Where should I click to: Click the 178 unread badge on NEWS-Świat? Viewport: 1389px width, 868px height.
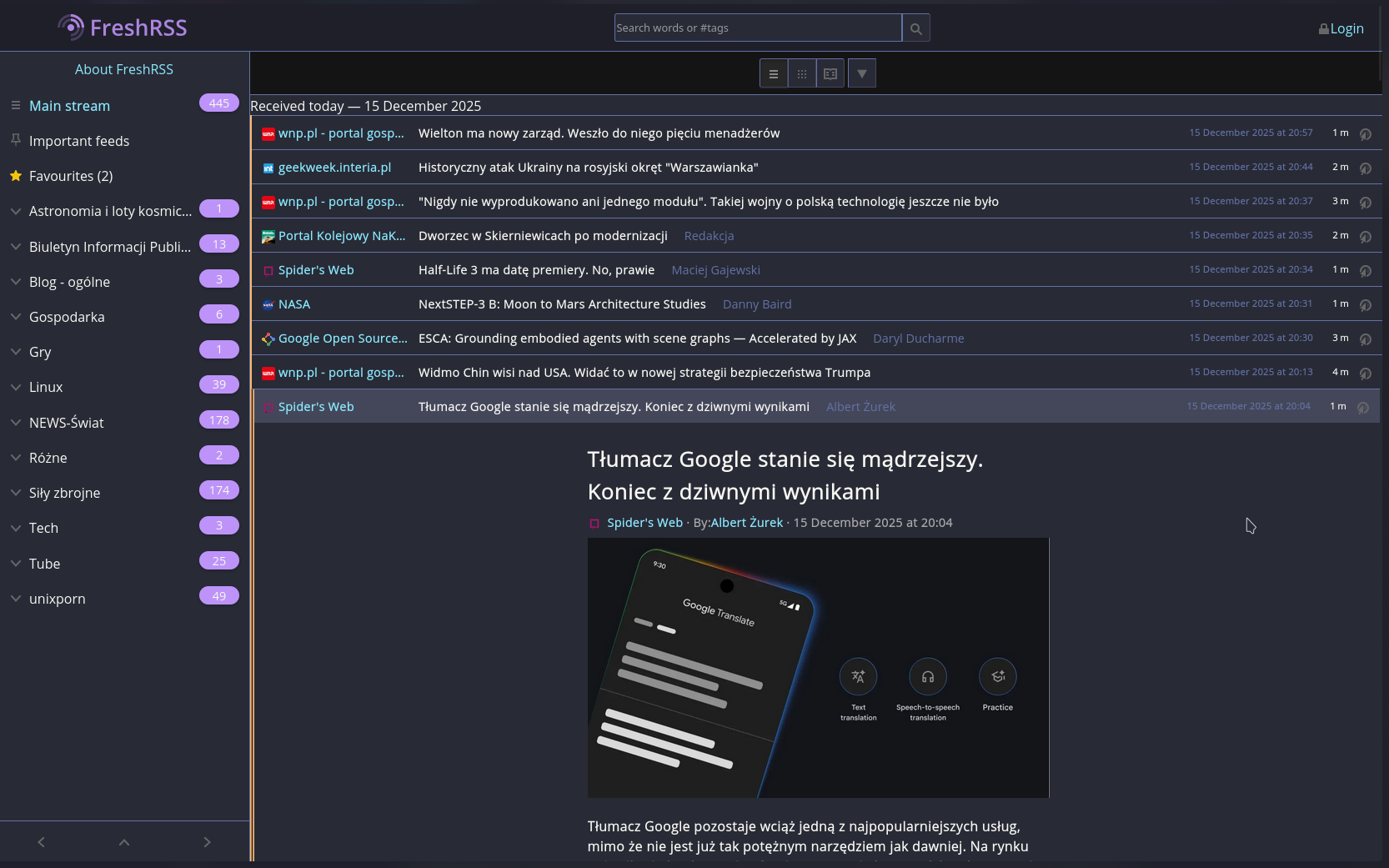point(219,419)
